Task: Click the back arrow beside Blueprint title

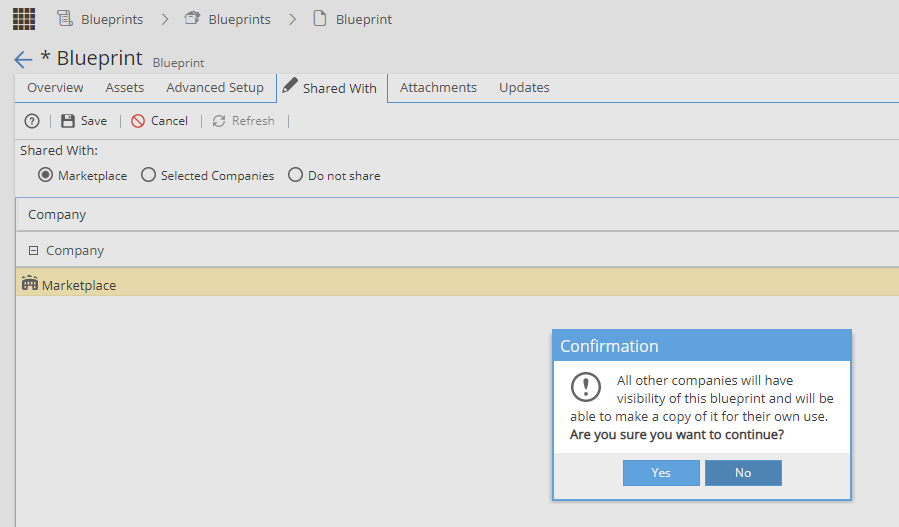Action: [24, 59]
